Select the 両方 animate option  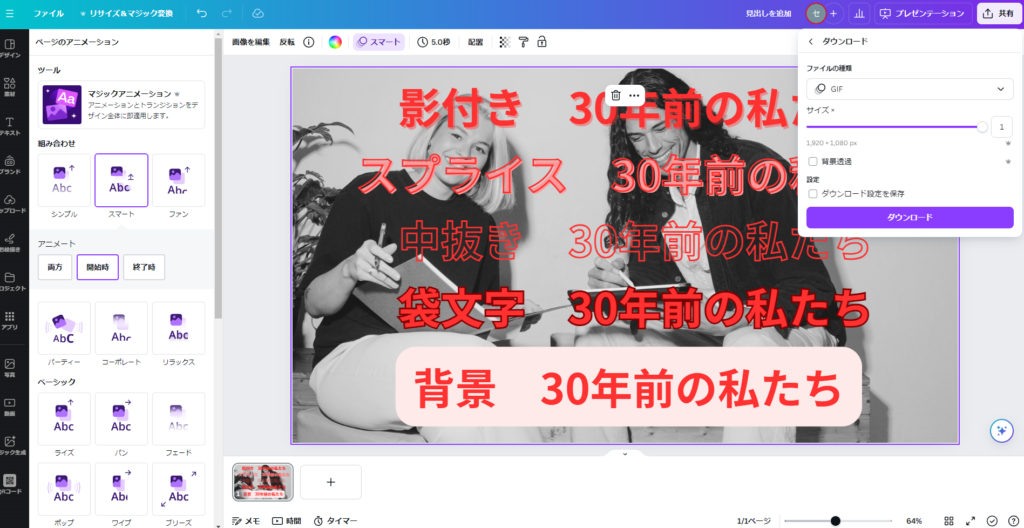[55, 267]
